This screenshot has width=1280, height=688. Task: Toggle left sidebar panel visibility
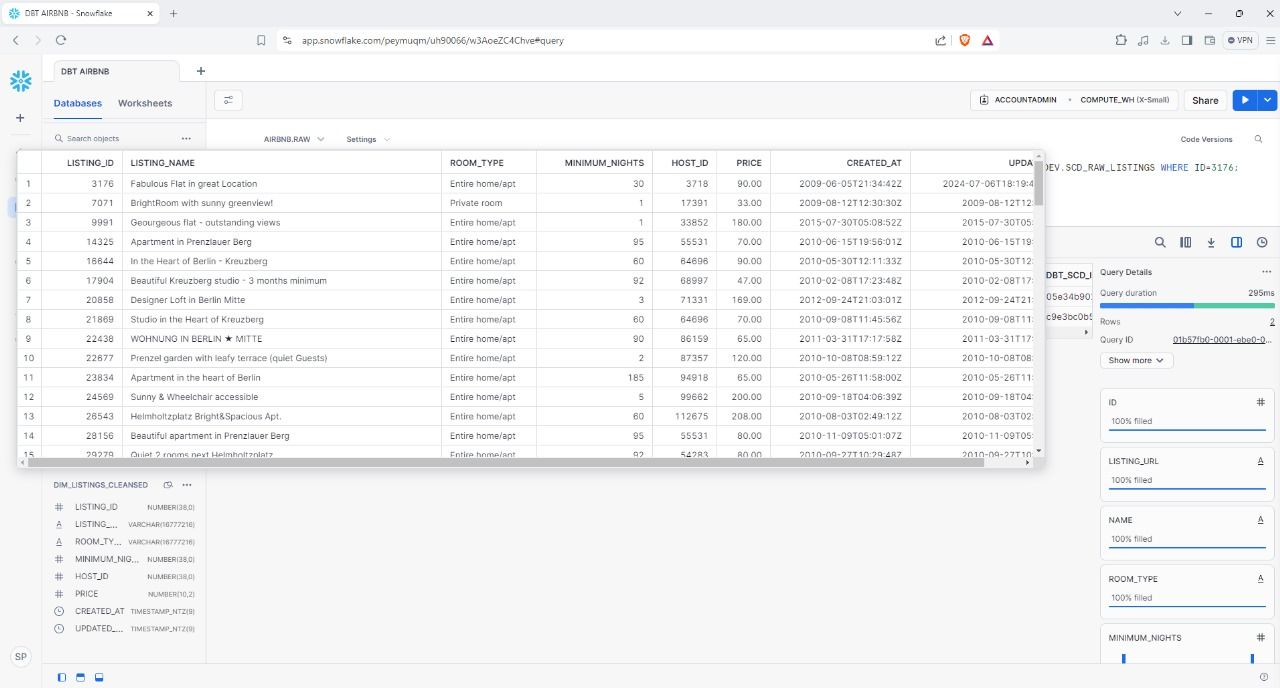(62, 677)
